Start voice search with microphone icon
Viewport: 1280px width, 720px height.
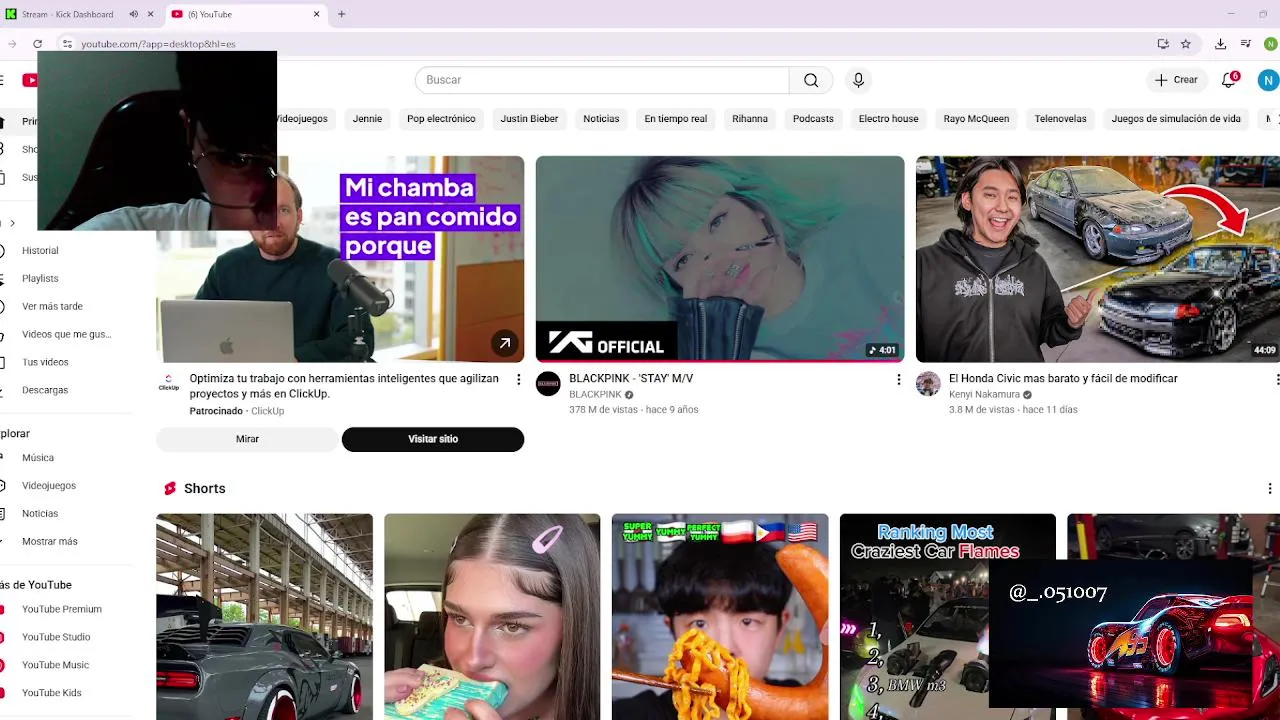858,80
